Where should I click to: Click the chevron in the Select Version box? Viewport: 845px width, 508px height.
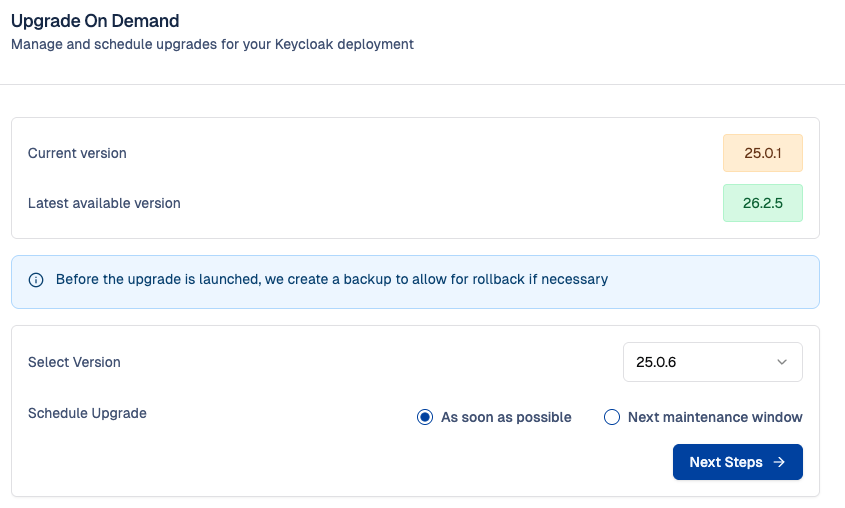(782, 362)
